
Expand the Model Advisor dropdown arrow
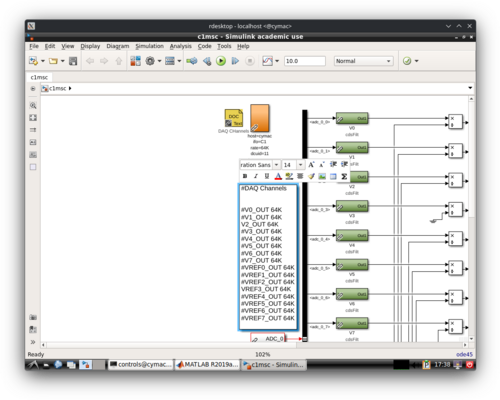[417, 61]
